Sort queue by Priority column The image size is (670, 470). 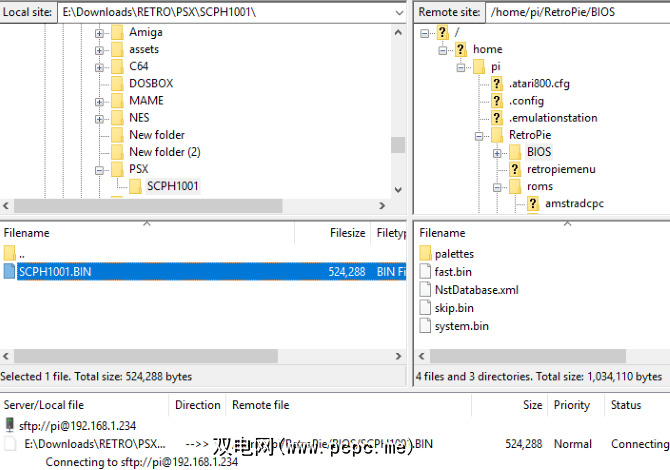[576, 405]
